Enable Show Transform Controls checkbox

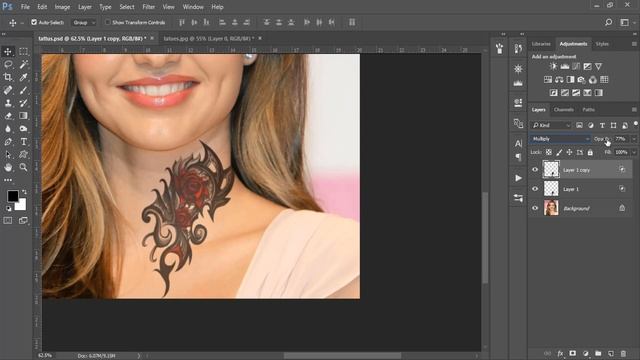coord(108,22)
